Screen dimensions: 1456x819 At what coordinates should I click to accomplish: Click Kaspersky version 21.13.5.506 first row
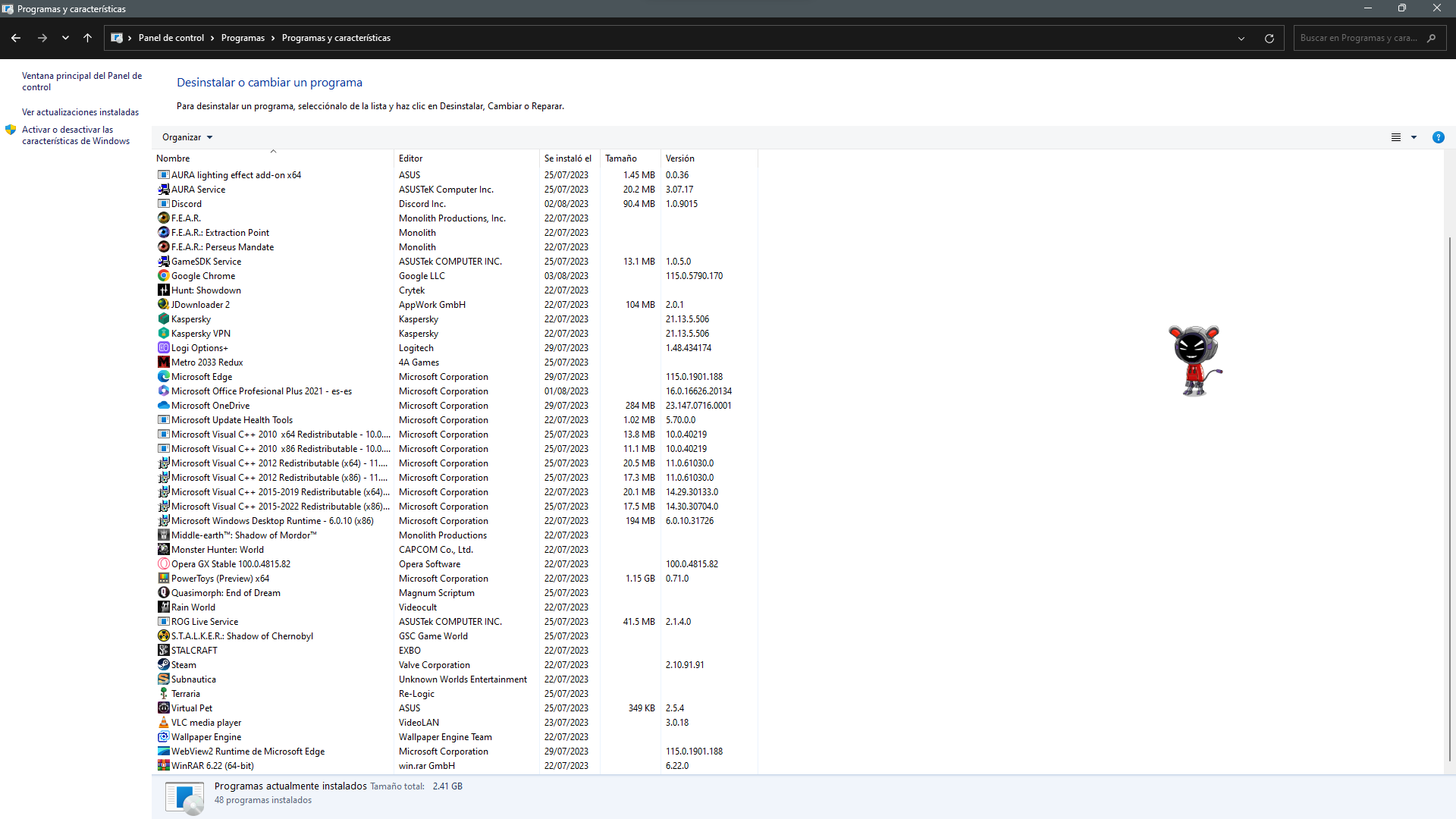[687, 318]
